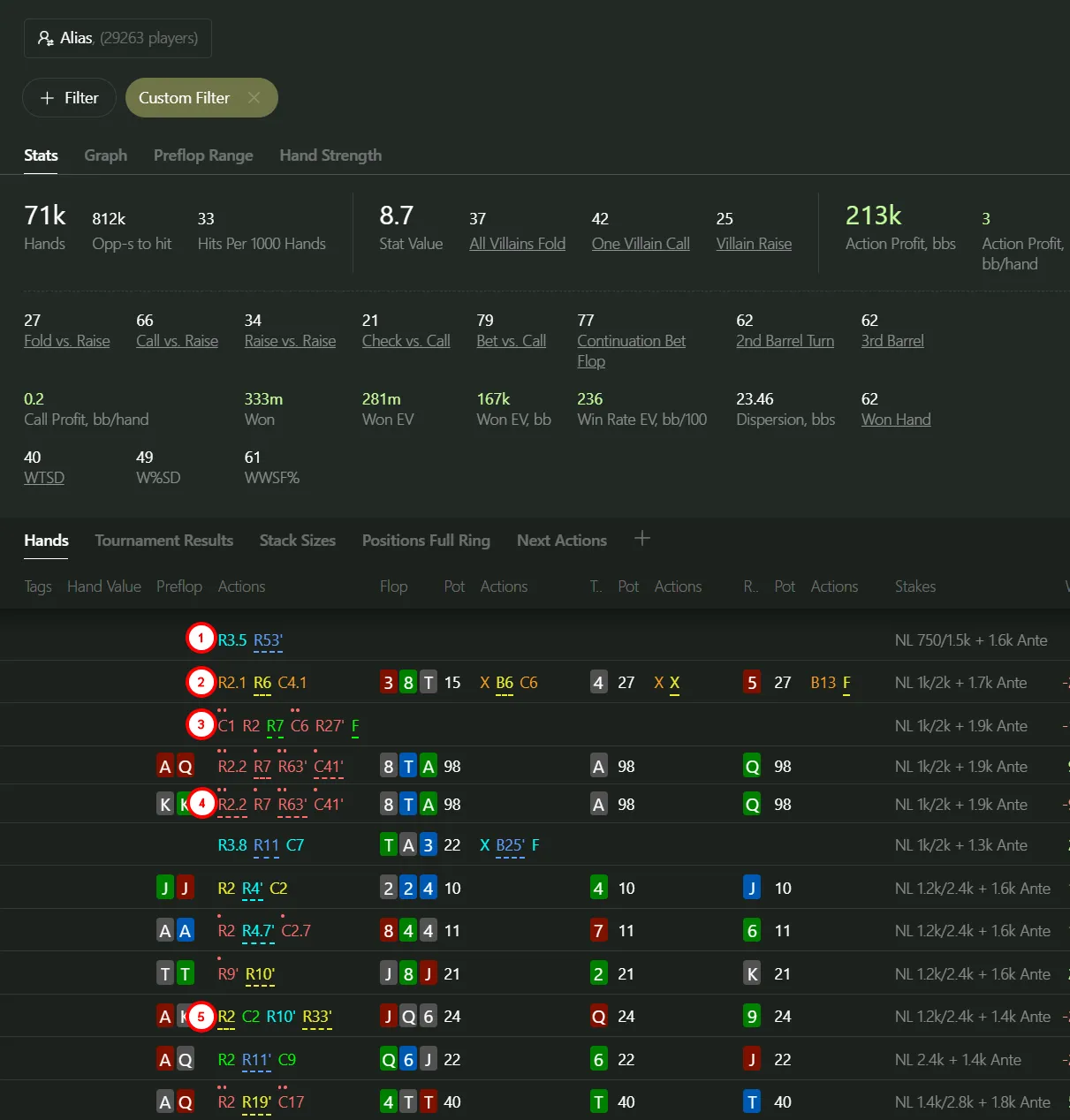Click the 2nd Barrel Turn link
Screen dimensions: 1070x1120
(x=785, y=341)
